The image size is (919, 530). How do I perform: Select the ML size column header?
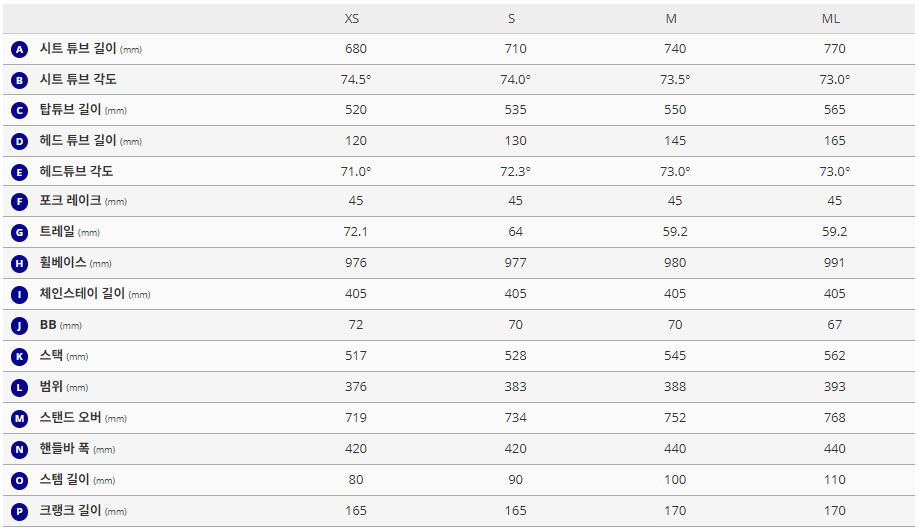[x=831, y=19]
